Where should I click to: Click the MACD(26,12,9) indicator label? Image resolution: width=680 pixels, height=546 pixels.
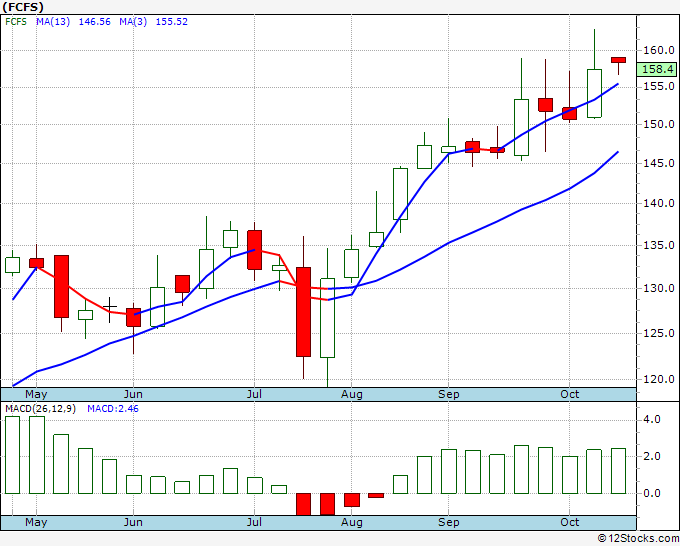pyautogui.click(x=40, y=409)
